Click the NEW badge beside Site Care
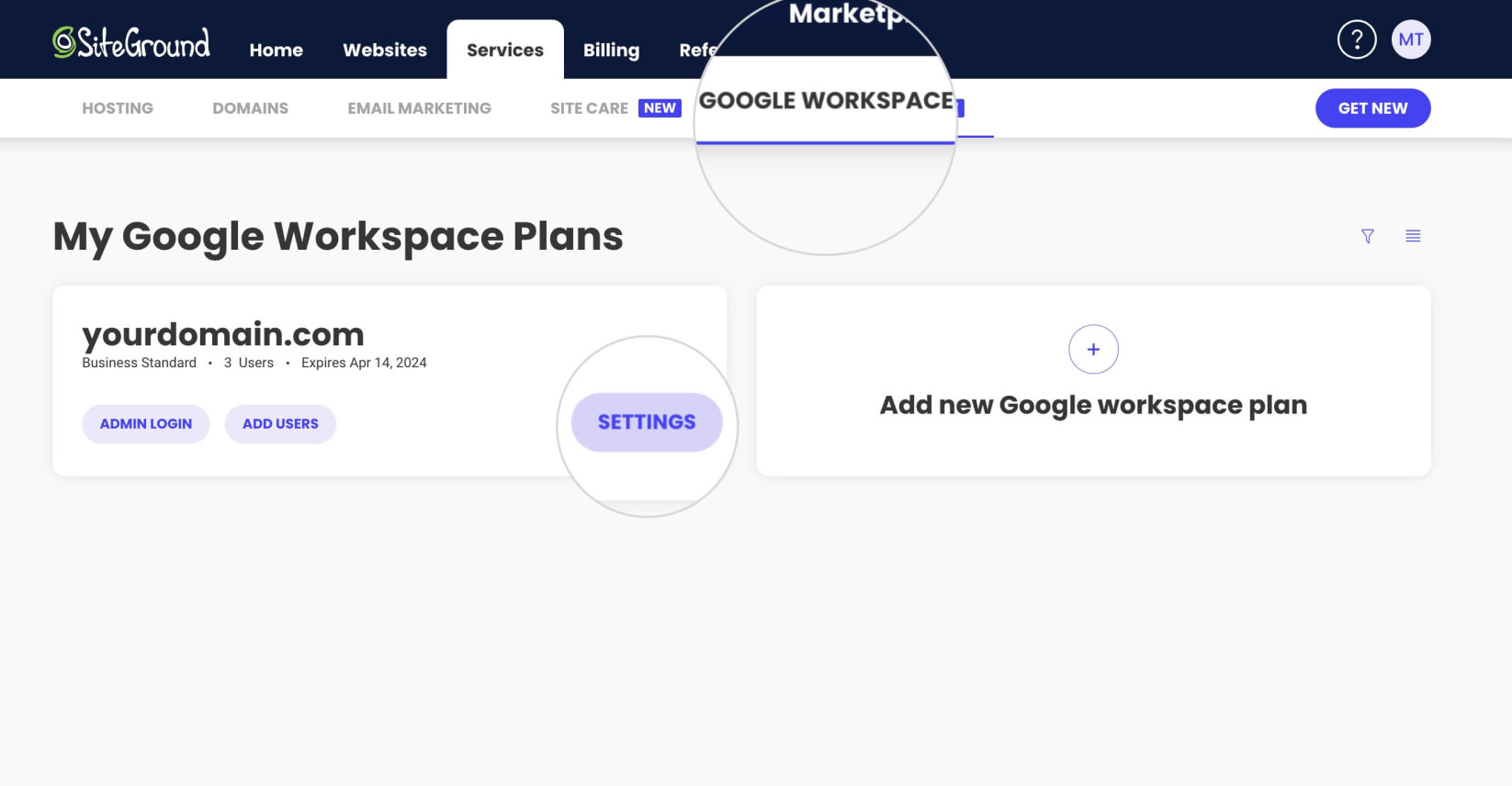The image size is (1512, 786). 660,108
